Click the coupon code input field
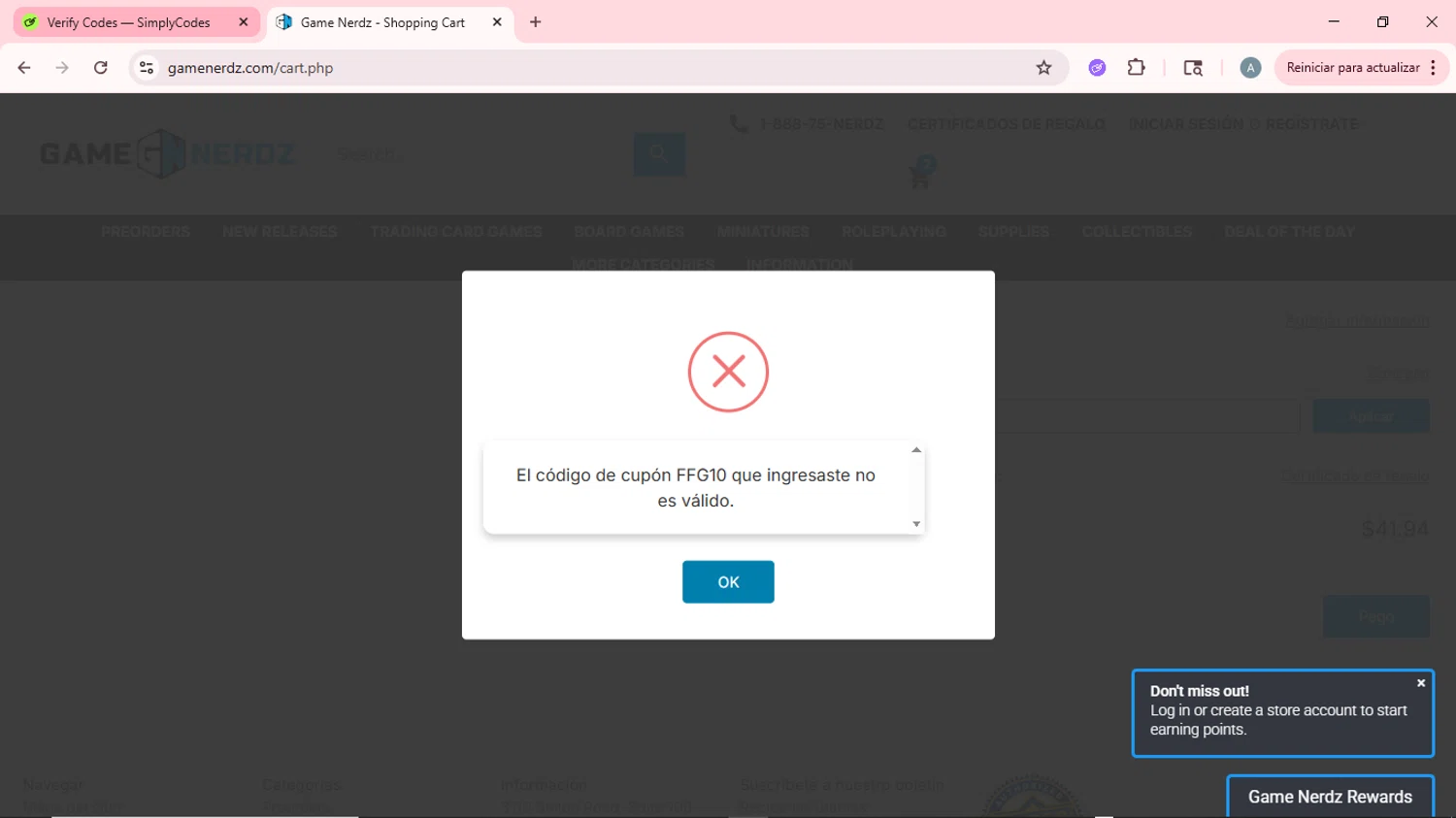This screenshot has height=818, width=1456. 1147,416
